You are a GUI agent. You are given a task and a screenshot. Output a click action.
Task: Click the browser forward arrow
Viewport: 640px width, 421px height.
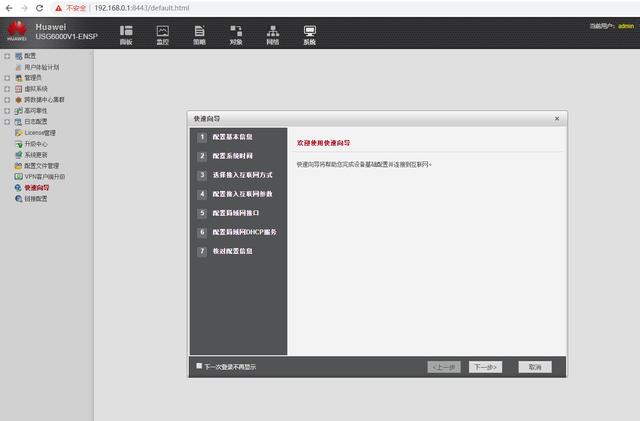coord(24,8)
